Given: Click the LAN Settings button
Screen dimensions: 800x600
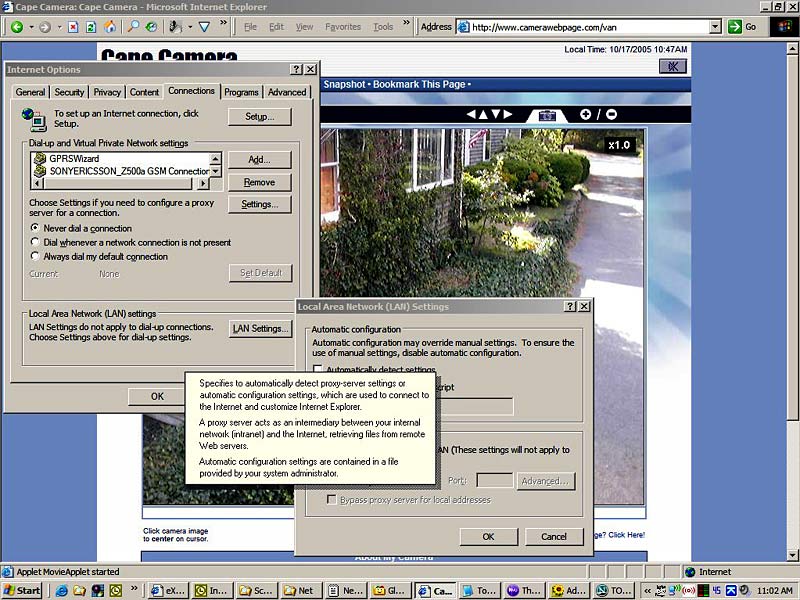Looking at the screenshot, I should point(259,328).
